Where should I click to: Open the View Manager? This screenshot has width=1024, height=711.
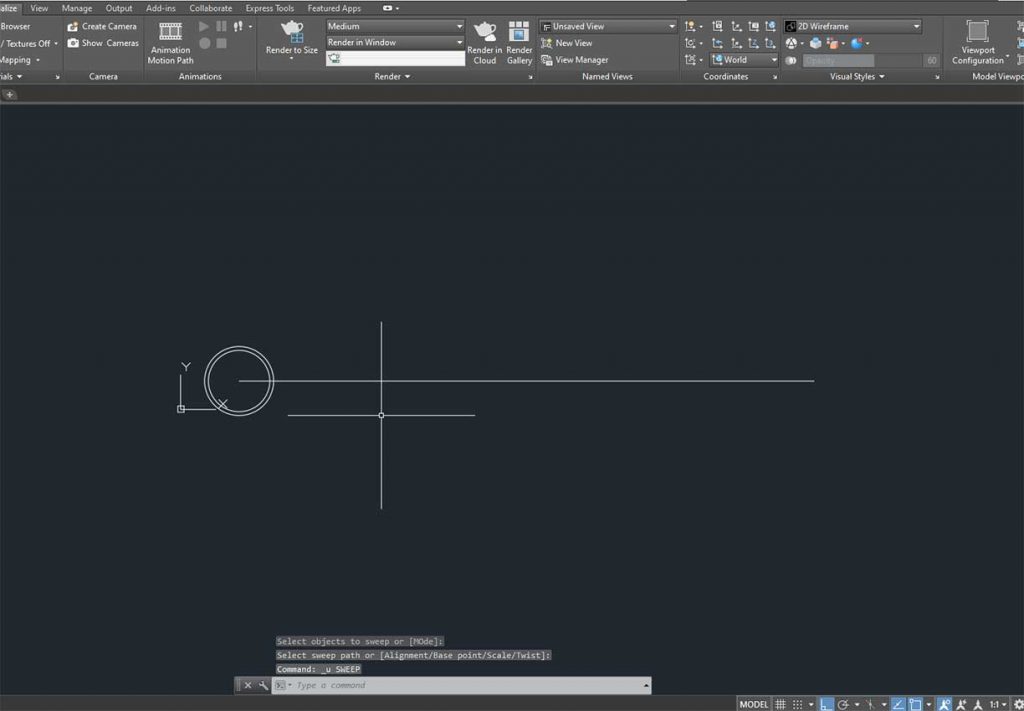point(579,60)
